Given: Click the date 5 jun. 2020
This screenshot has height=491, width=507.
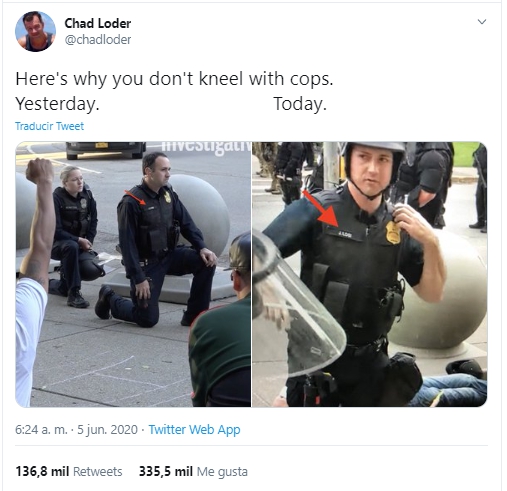Looking at the screenshot, I should 107,429.
